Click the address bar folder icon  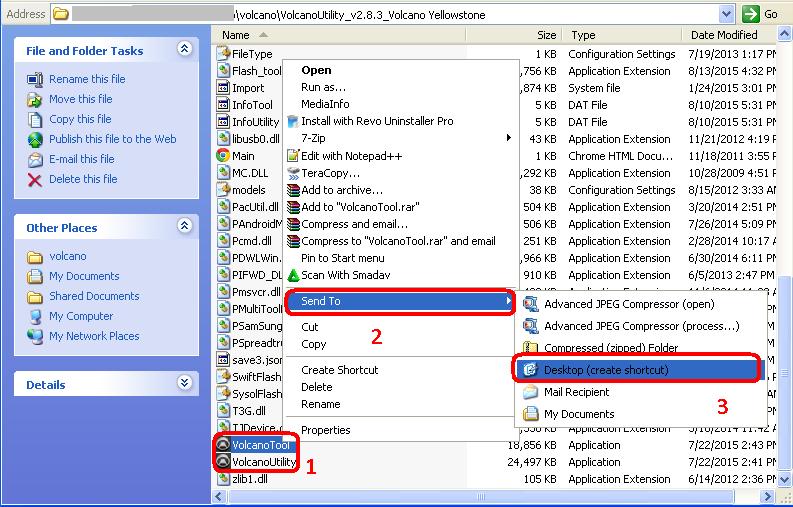point(61,14)
